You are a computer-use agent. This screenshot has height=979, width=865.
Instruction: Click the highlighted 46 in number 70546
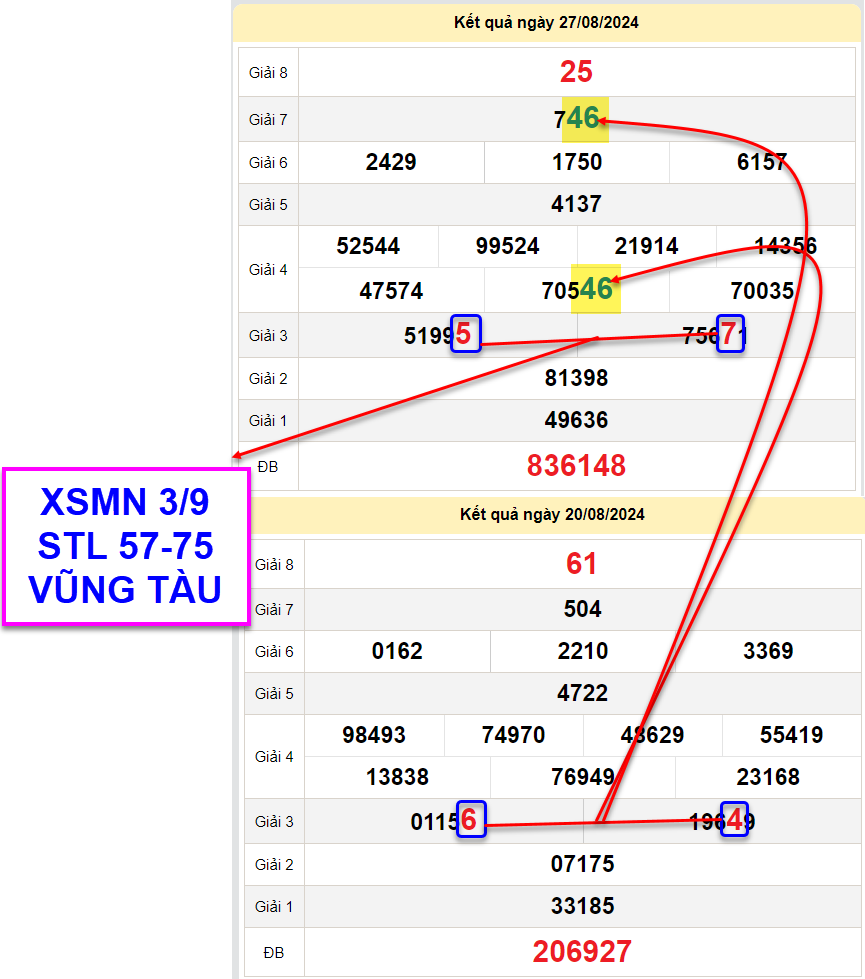pyautogui.click(x=597, y=290)
